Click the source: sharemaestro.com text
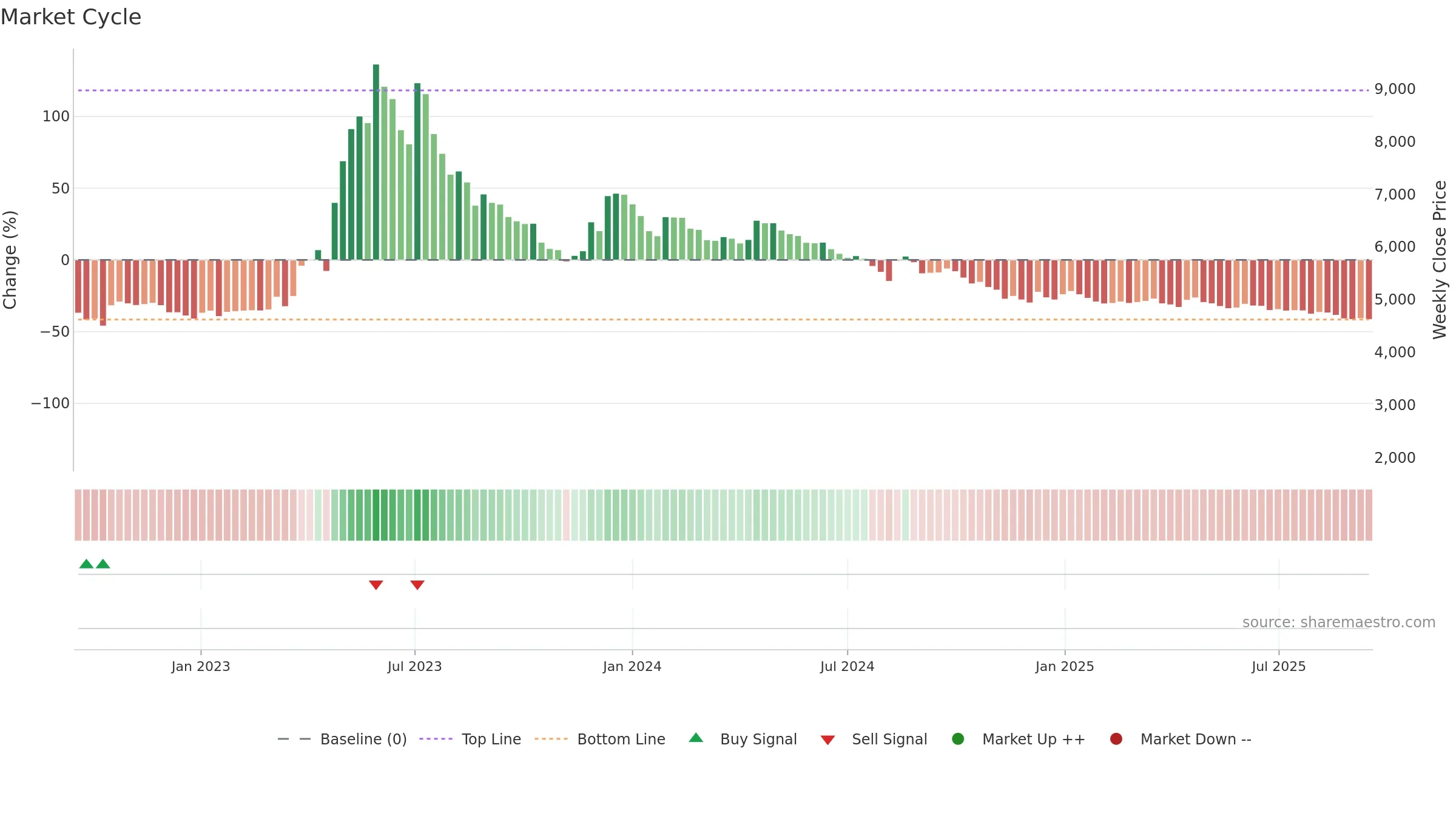 click(x=1339, y=622)
